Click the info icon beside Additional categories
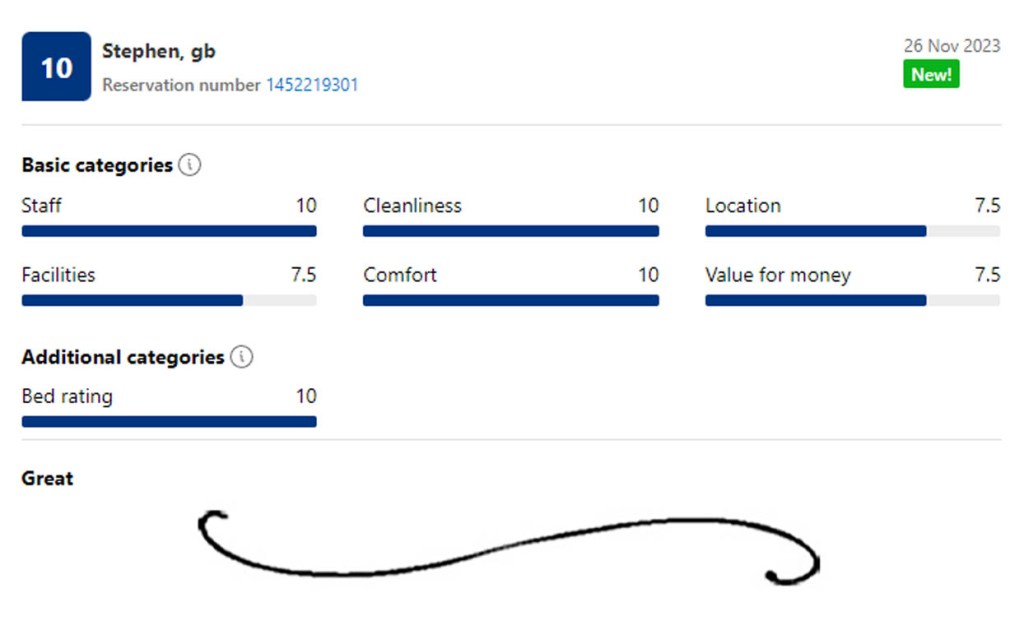The height and width of the screenshot is (630, 1024). tap(241, 357)
